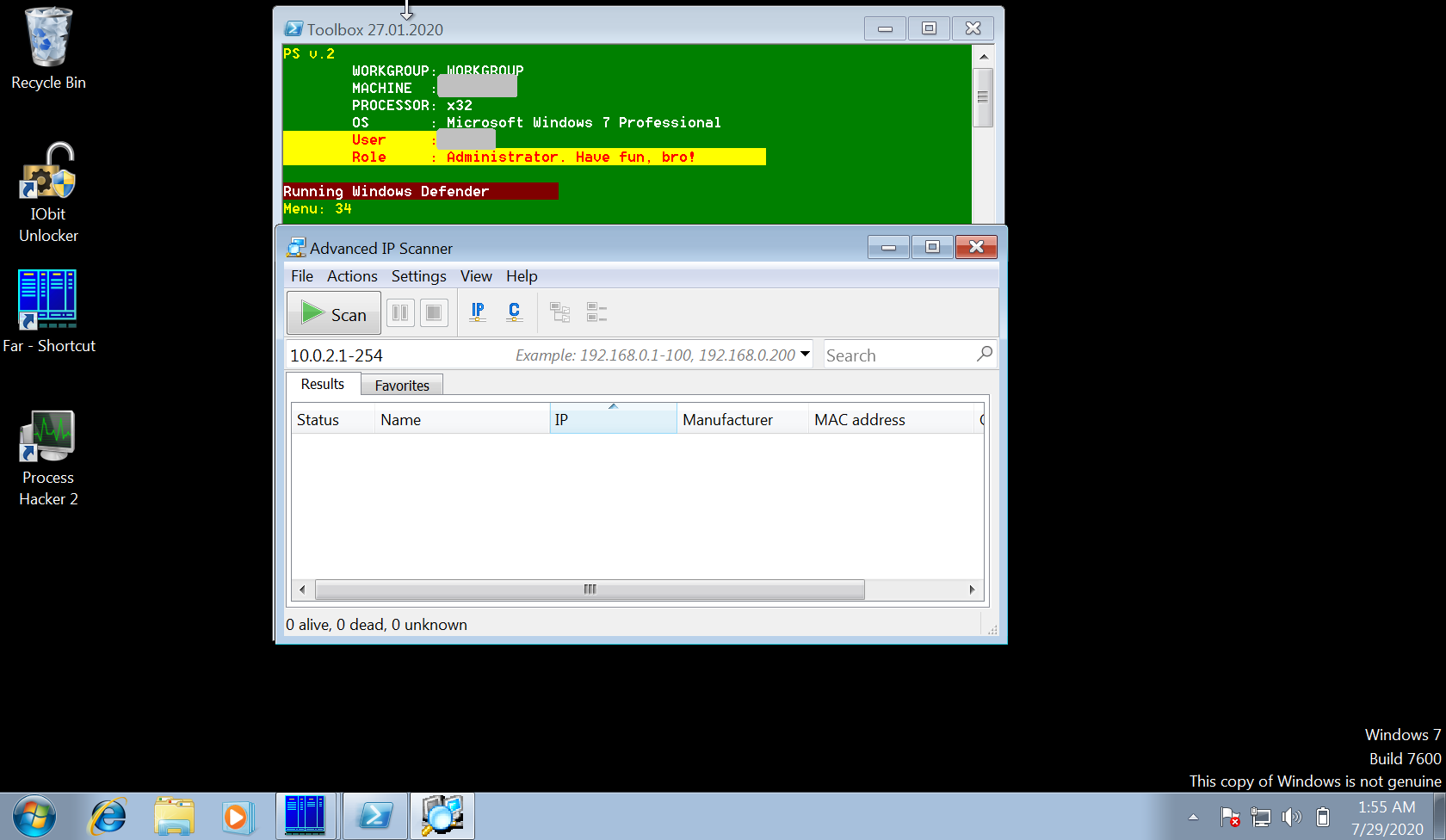
Task: Show hidden system tray icons
Action: click(1193, 817)
